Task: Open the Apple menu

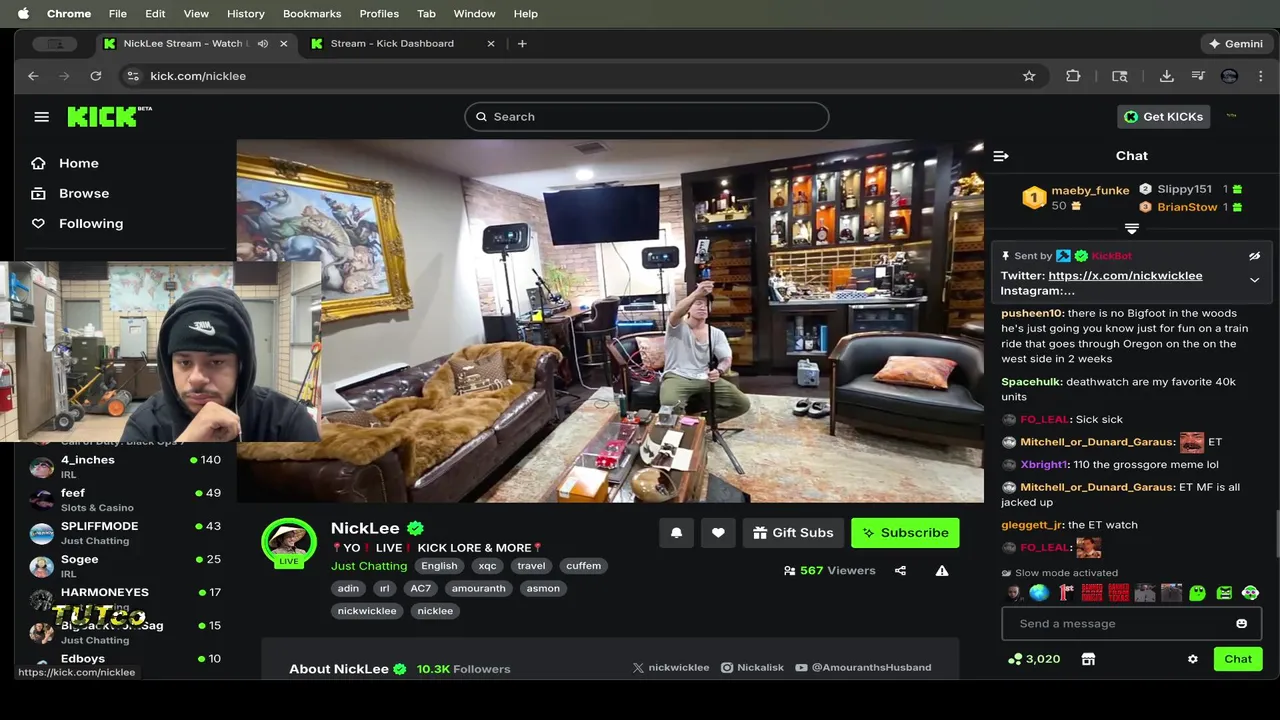Action: pyautogui.click(x=23, y=14)
